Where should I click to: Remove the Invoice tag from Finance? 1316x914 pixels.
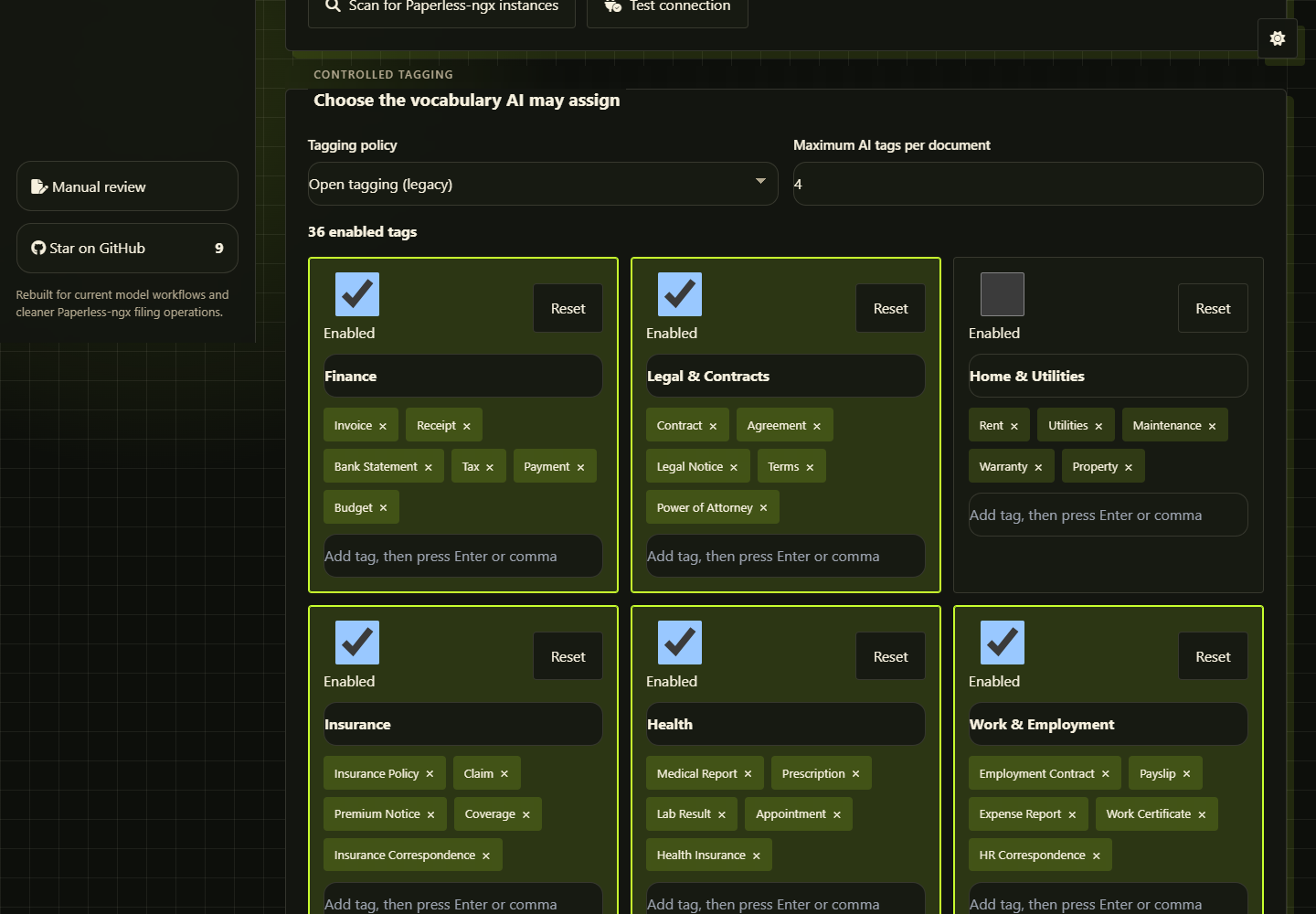pos(383,427)
